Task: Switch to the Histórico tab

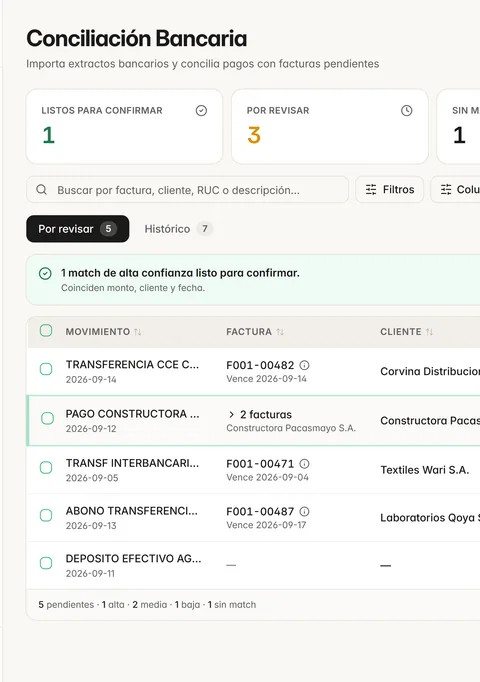Action: click(178, 229)
